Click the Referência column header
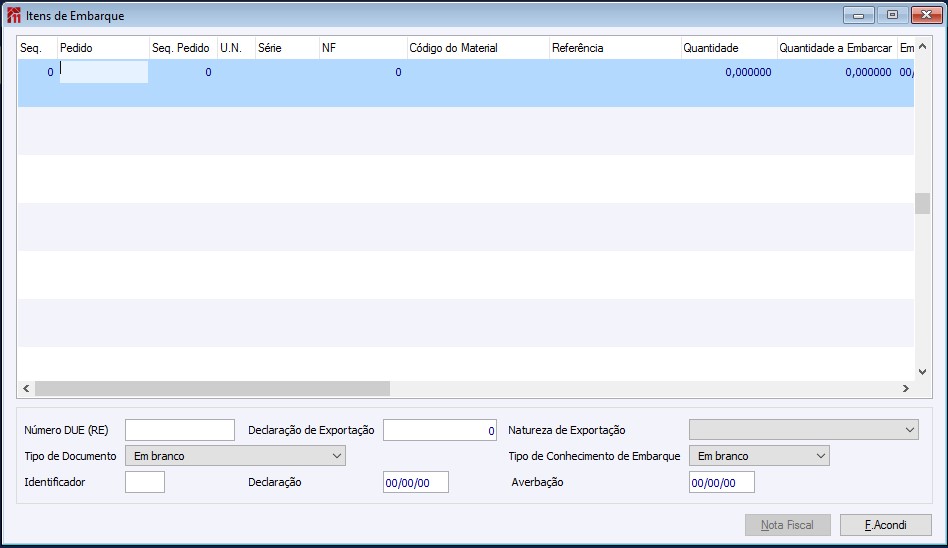The image size is (948, 548). (615, 48)
